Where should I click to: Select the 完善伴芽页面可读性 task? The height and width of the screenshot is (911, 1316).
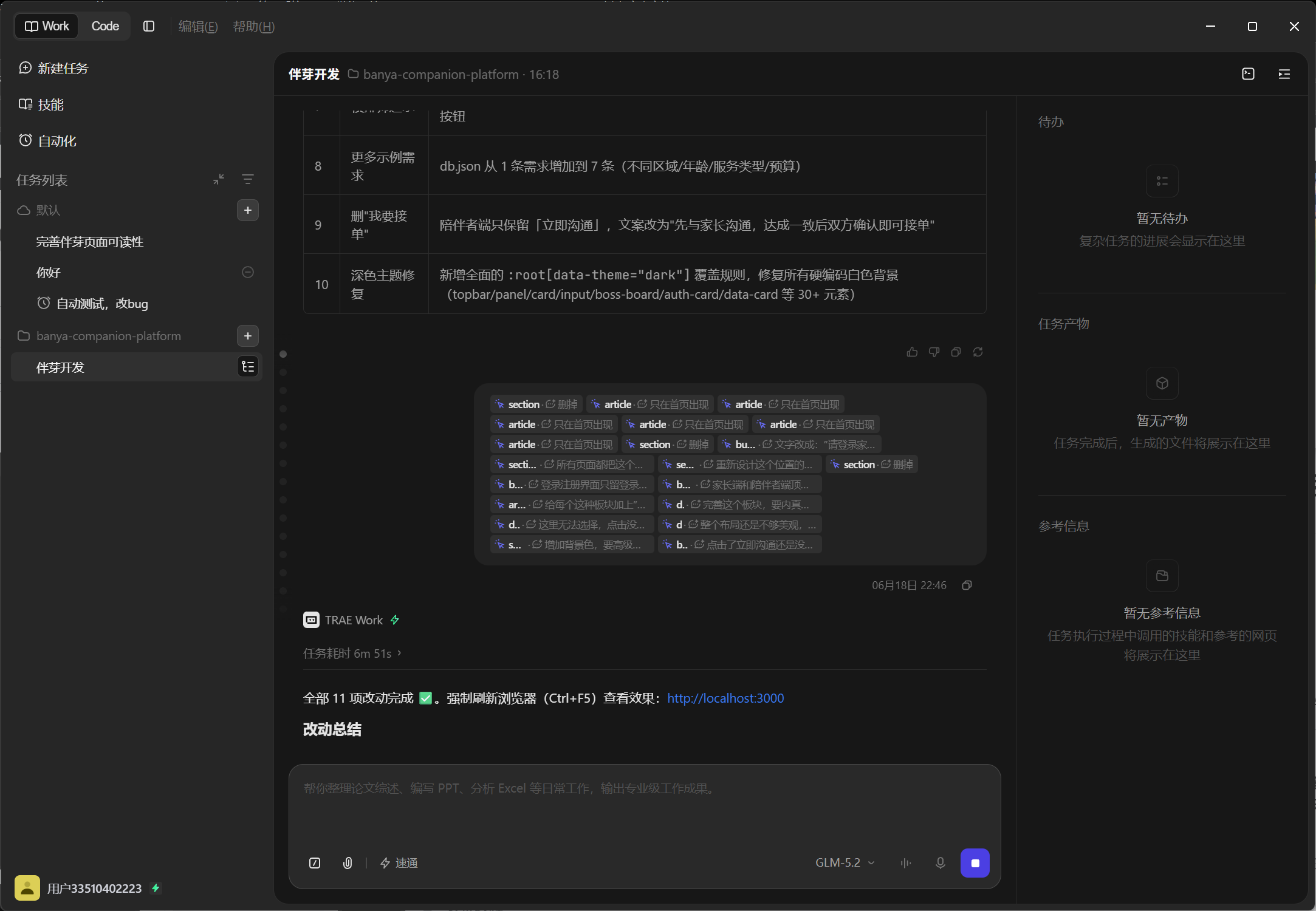90,242
